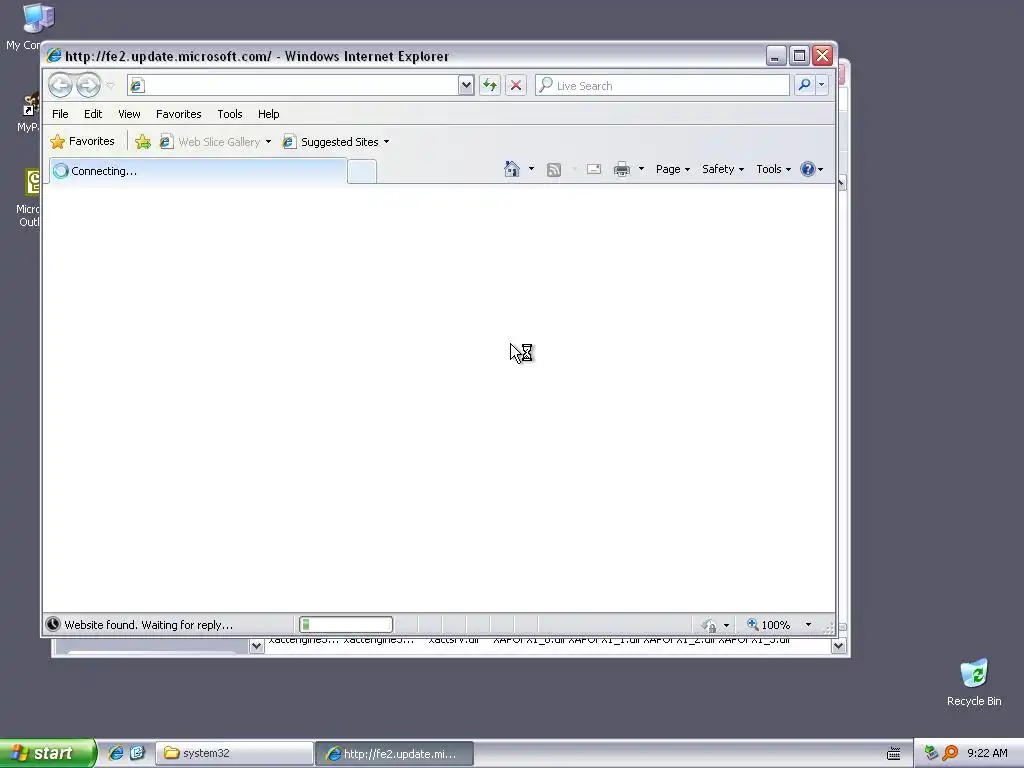Click scroll down arrow in background window
This screenshot has height=768, width=1024.
[839, 647]
